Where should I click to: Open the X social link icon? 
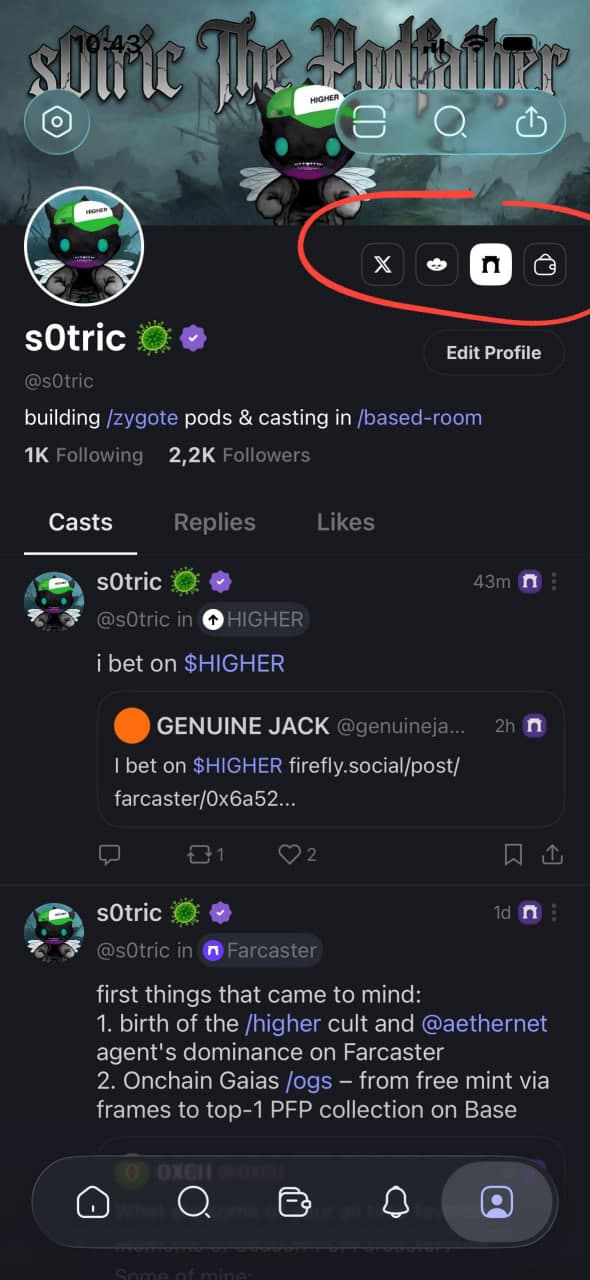[x=382, y=264]
